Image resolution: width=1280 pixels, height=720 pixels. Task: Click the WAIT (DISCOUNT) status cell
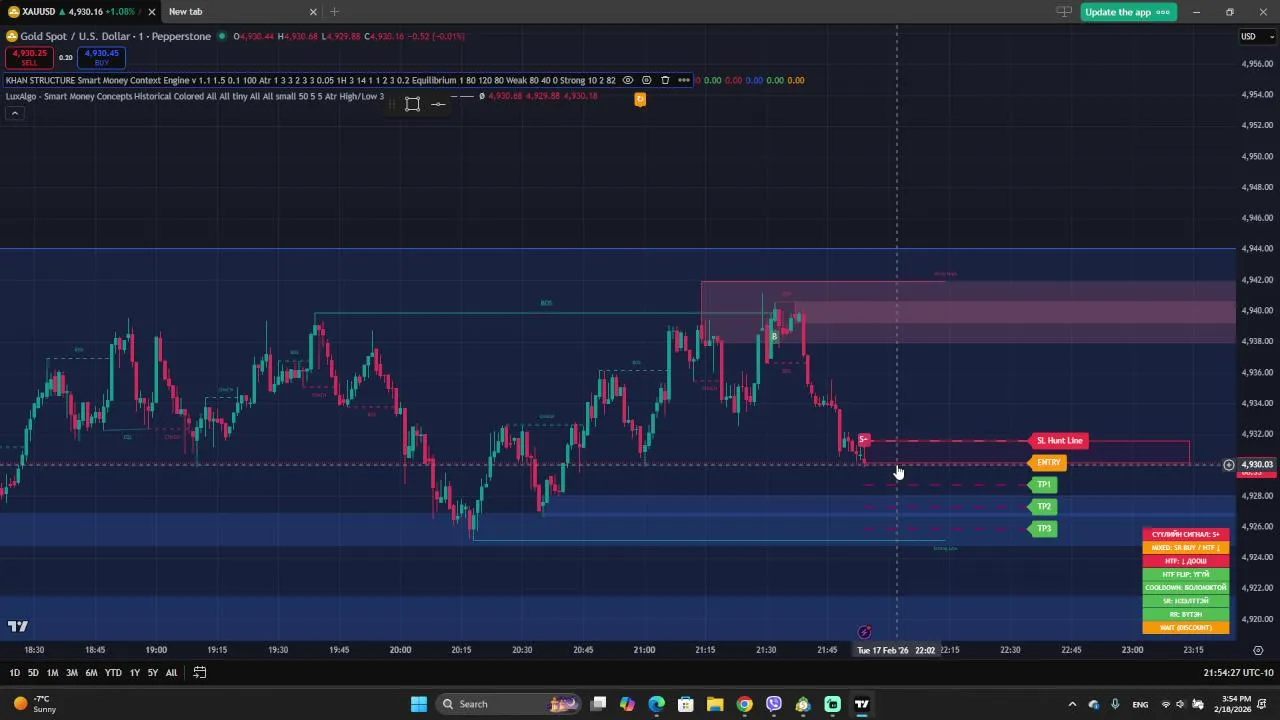click(1186, 628)
